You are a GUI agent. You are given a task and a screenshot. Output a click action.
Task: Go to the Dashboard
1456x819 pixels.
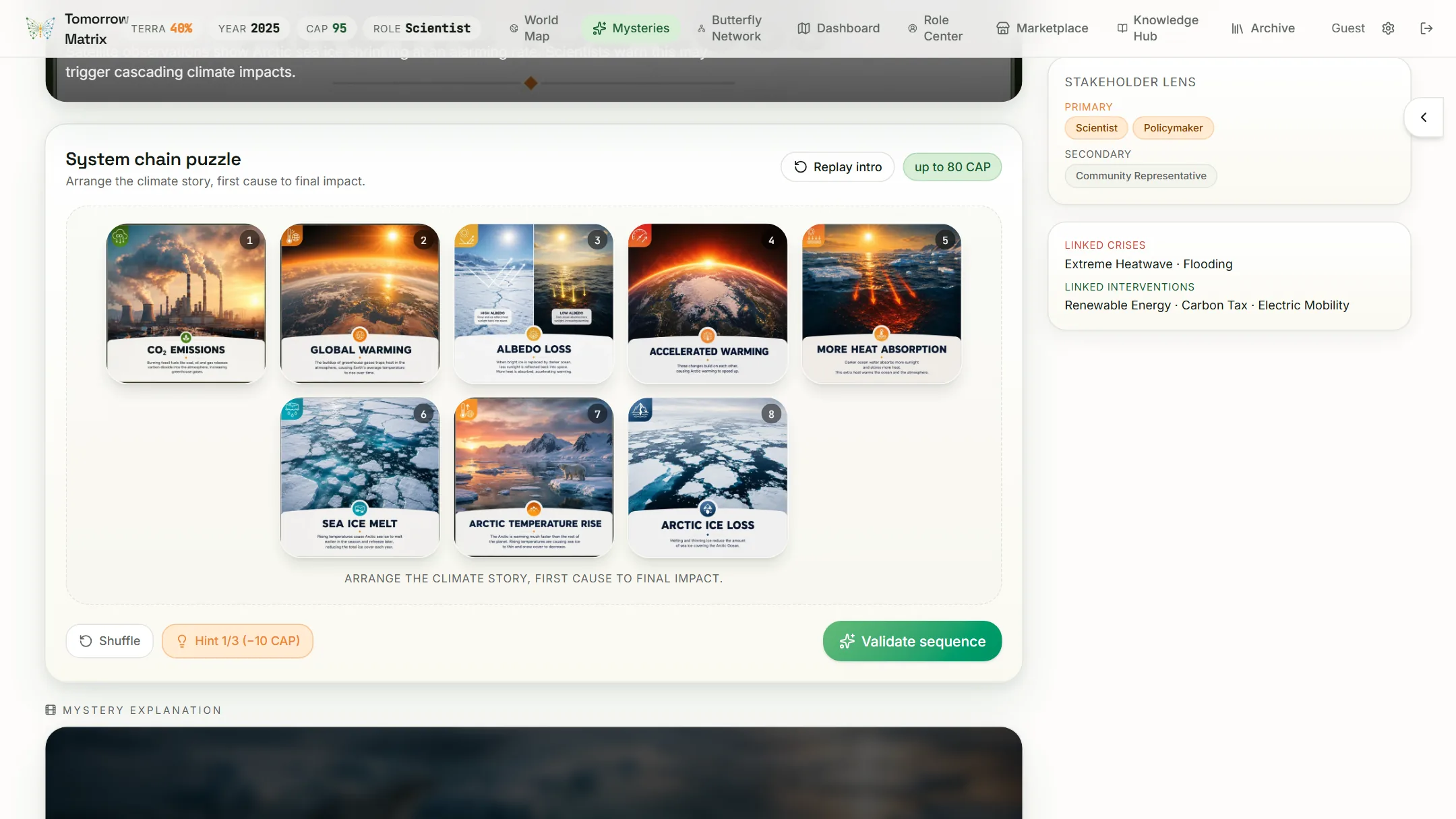[839, 28]
